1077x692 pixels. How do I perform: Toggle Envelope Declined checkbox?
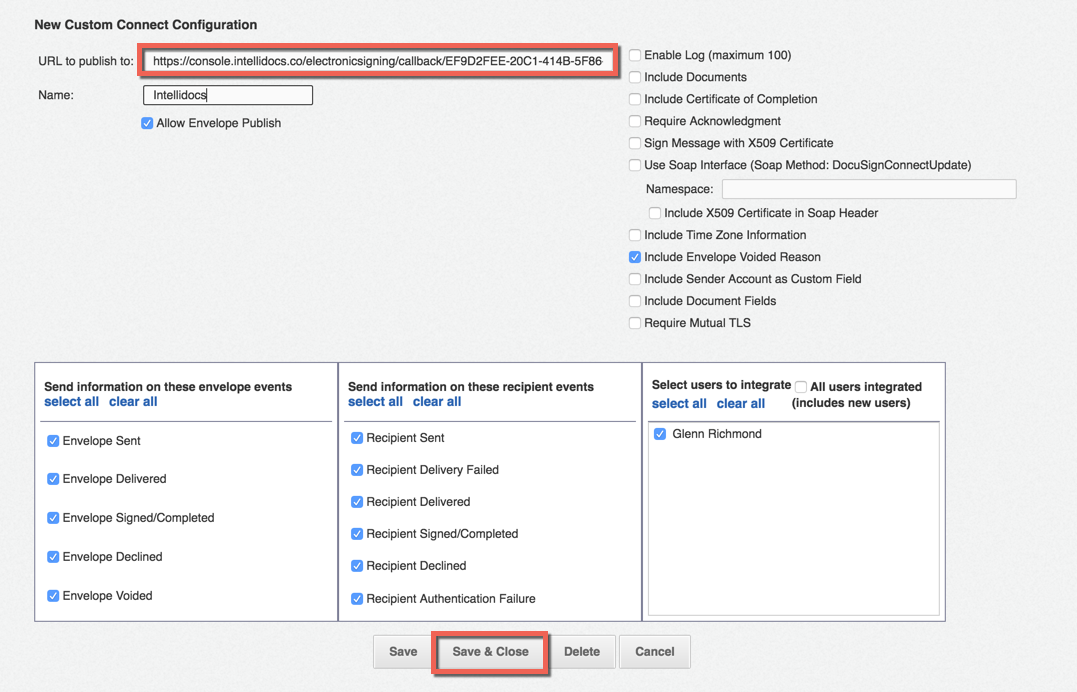(53, 557)
